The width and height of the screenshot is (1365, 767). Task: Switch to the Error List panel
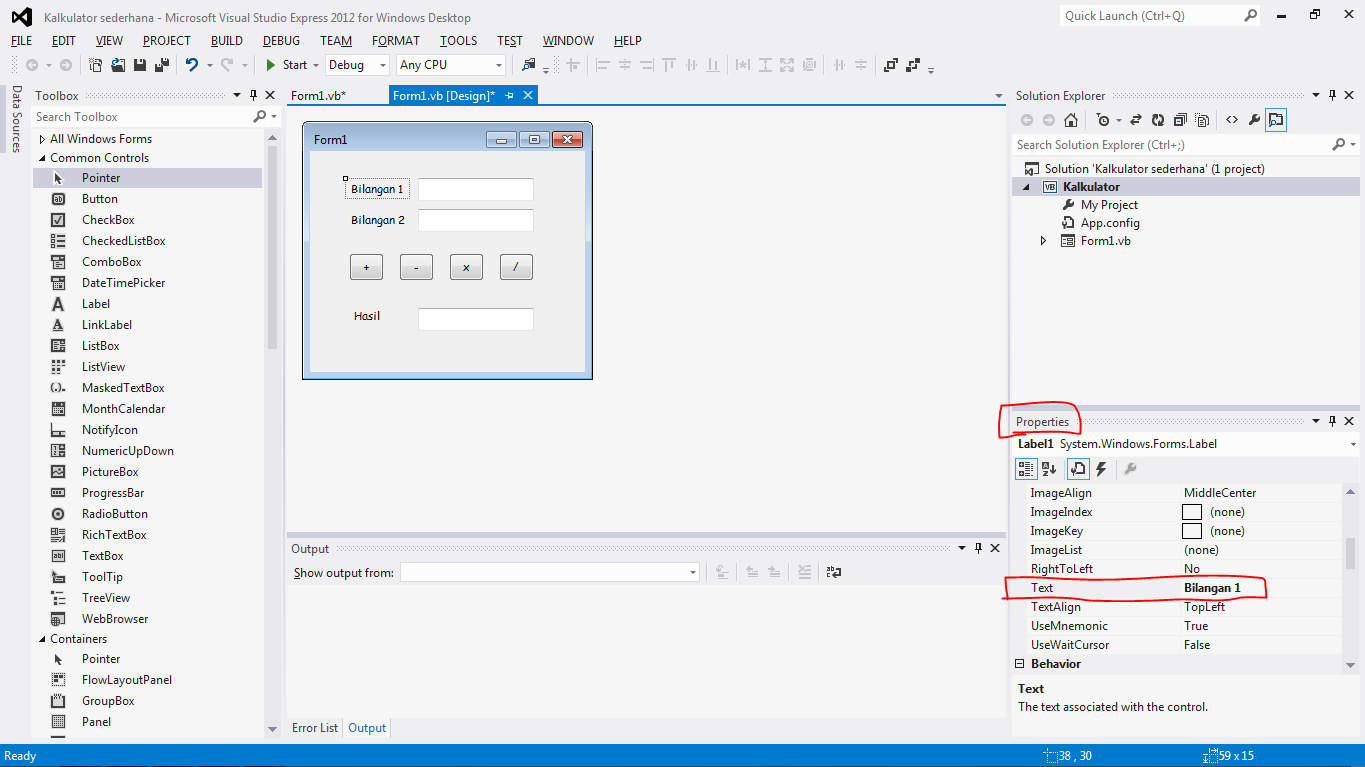click(314, 727)
